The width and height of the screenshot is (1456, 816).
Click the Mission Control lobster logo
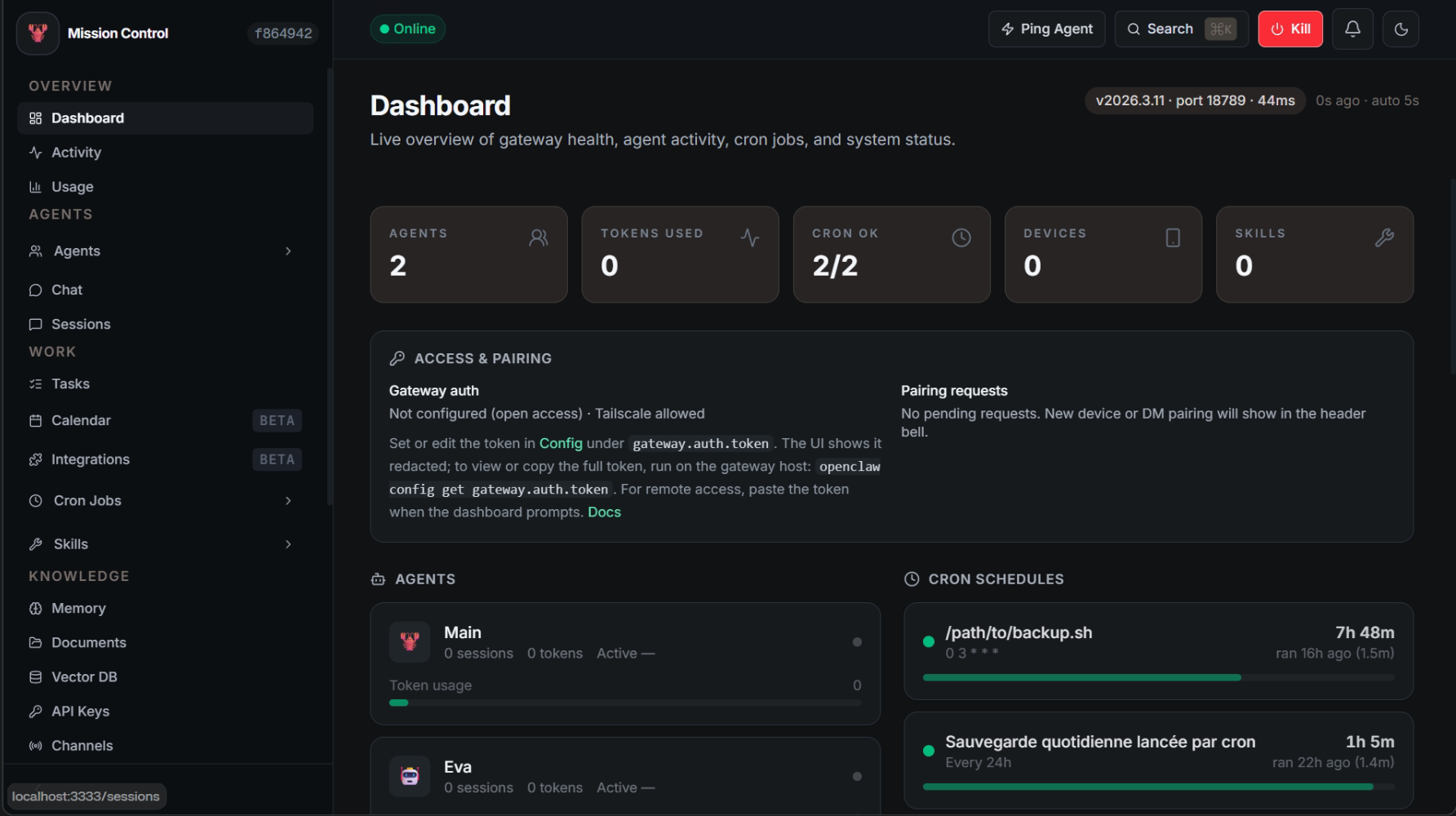tap(38, 33)
